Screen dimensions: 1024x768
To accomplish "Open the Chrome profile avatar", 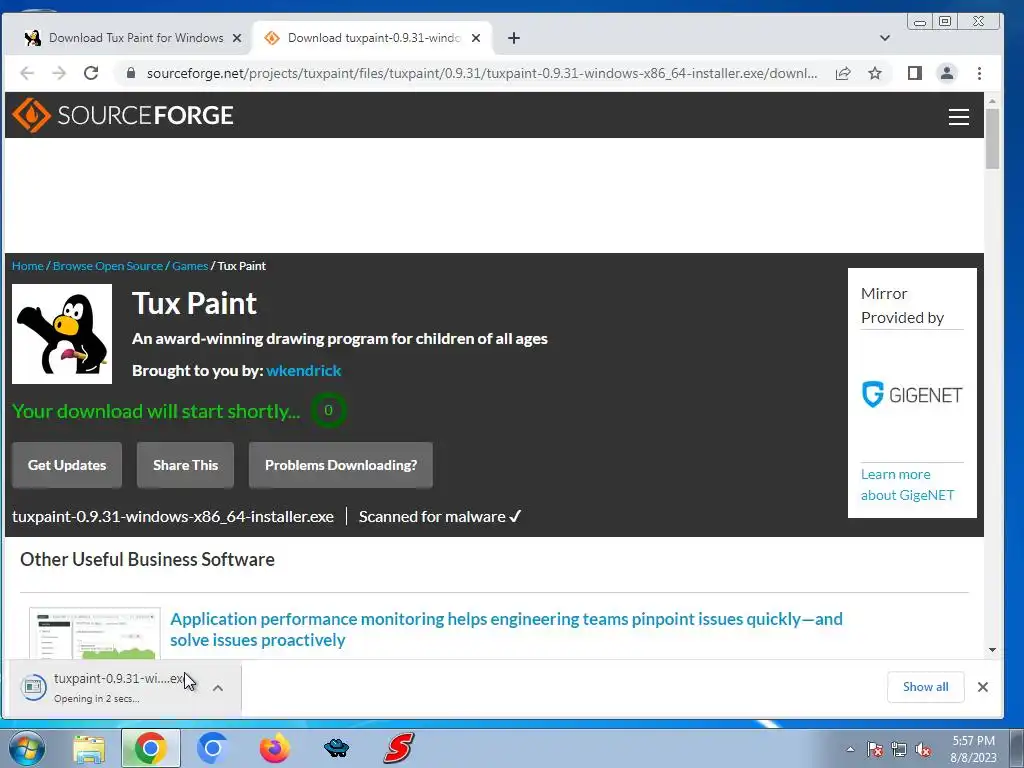I will tap(946, 73).
